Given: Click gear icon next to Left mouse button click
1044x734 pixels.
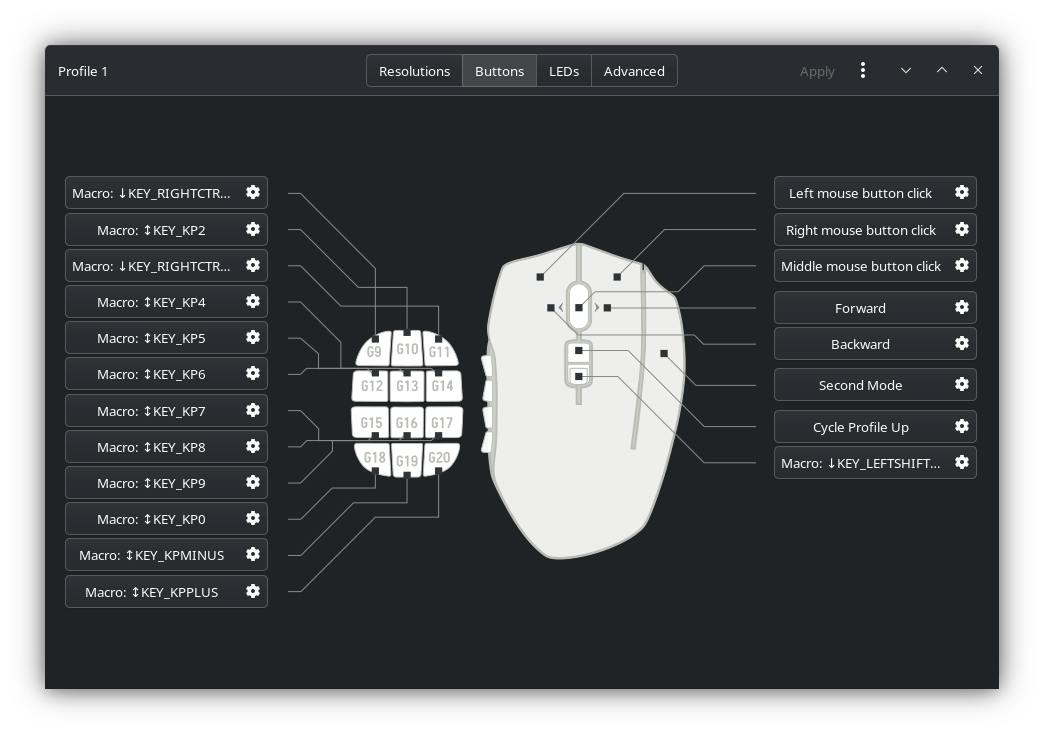Looking at the screenshot, I should coord(961,193).
